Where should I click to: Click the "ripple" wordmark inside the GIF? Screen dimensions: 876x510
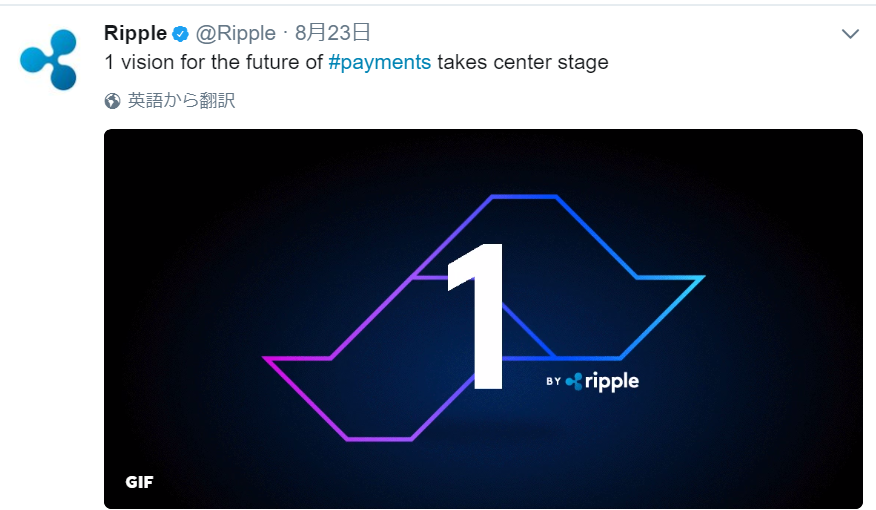612,382
